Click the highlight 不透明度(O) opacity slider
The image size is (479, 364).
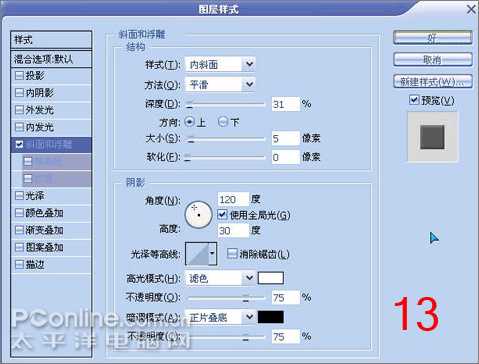click(x=227, y=298)
